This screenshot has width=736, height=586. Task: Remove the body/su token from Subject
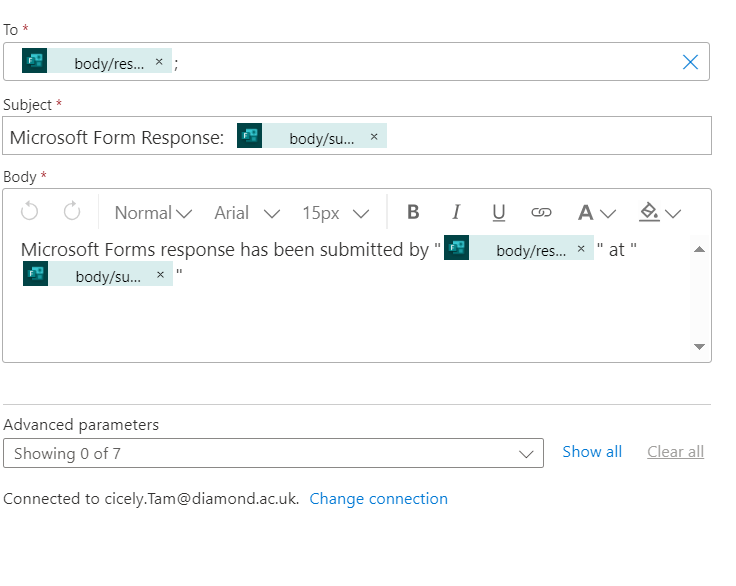(374, 137)
